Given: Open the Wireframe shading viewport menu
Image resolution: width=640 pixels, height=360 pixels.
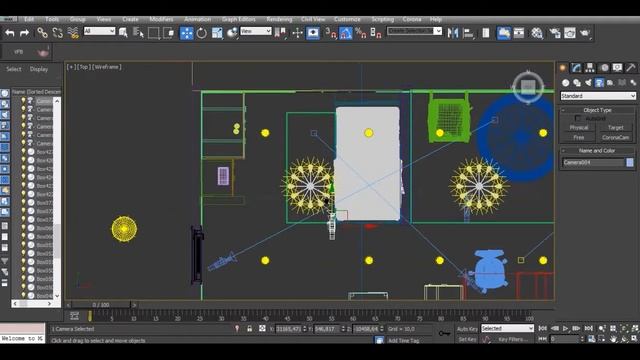Looking at the screenshot, I should tap(107, 67).
